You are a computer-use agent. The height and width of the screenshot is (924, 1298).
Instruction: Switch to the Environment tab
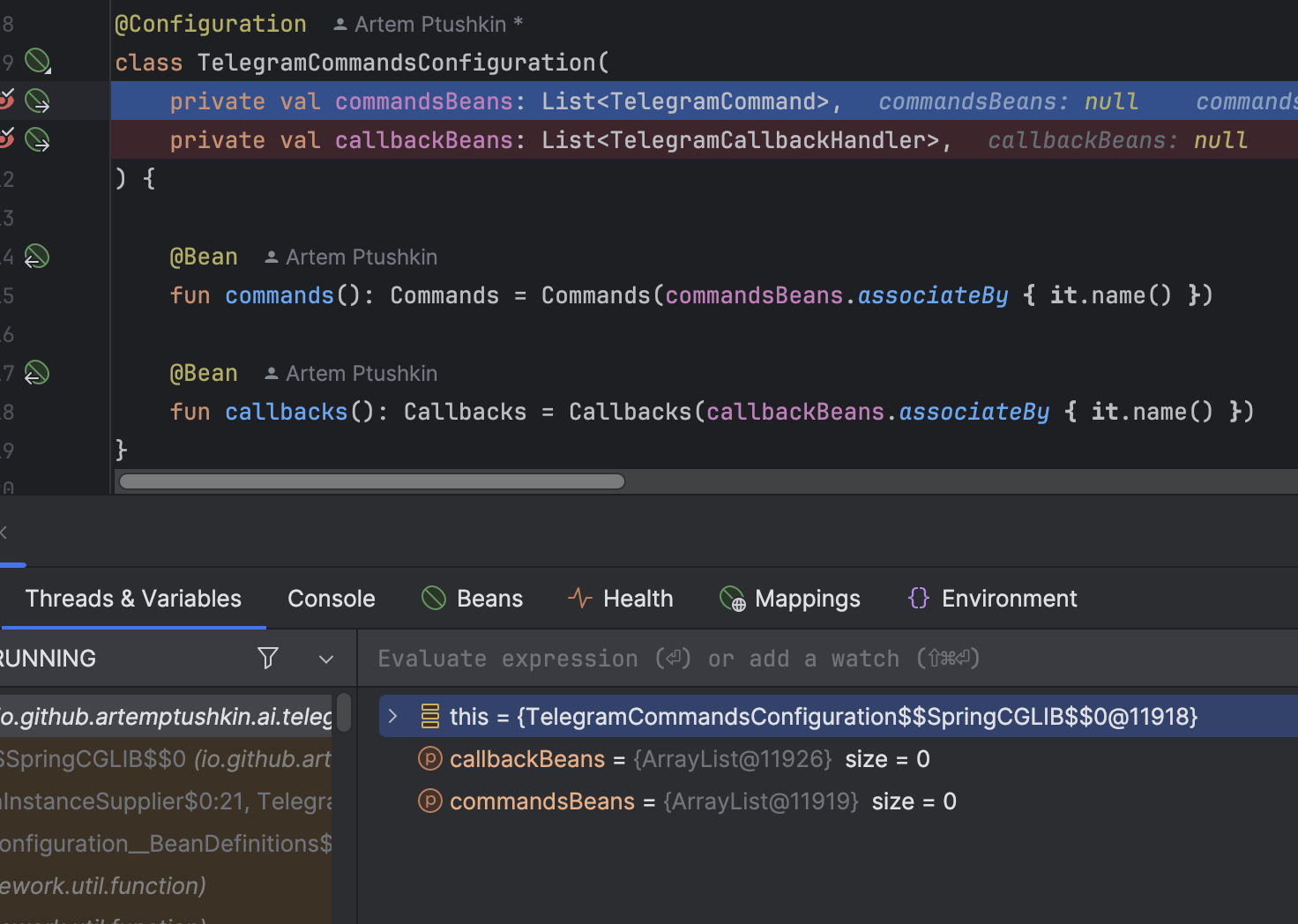coord(992,599)
